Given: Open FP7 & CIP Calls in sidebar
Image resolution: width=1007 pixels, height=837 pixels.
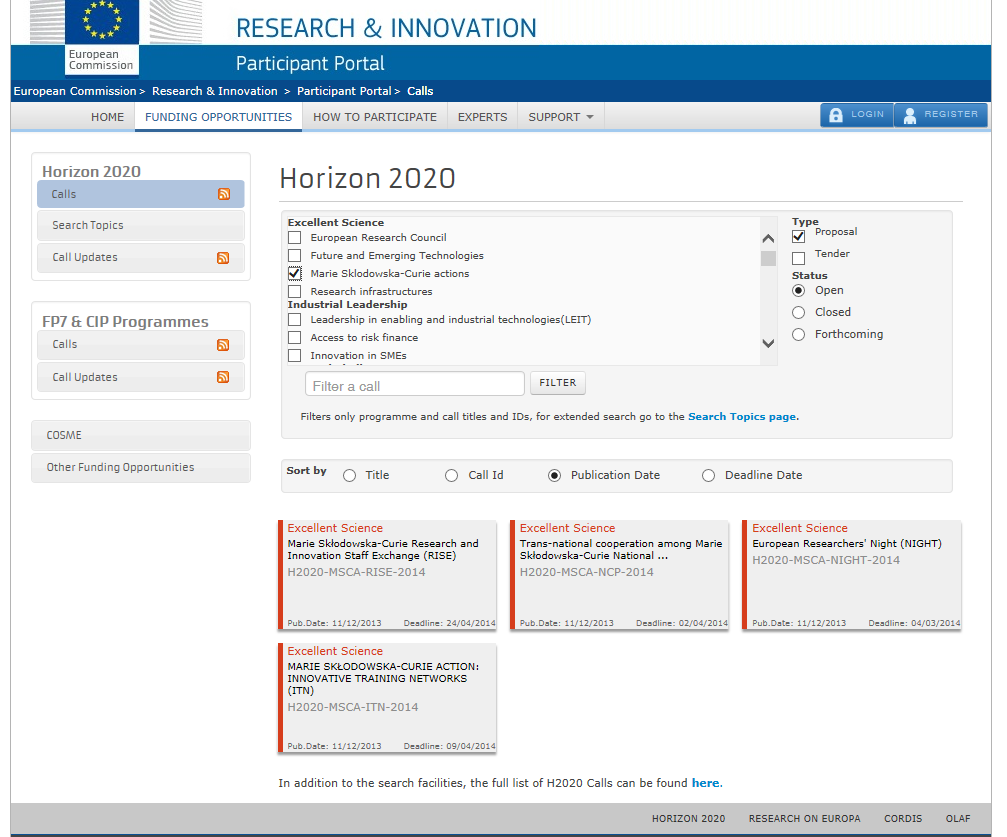Looking at the screenshot, I should [141, 345].
